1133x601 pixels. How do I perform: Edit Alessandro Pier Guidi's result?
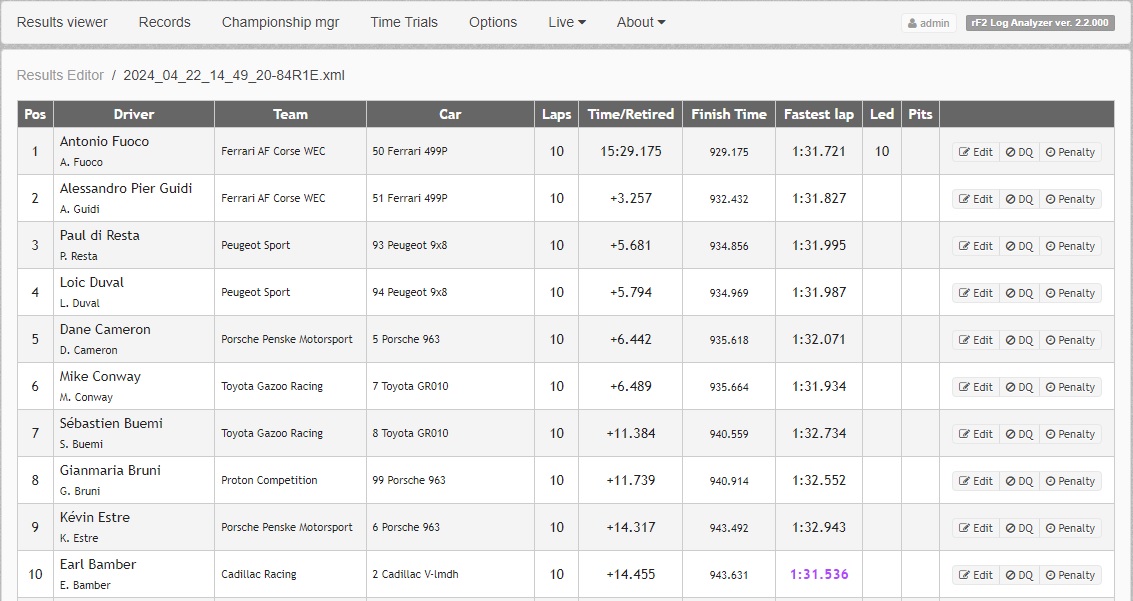point(975,199)
